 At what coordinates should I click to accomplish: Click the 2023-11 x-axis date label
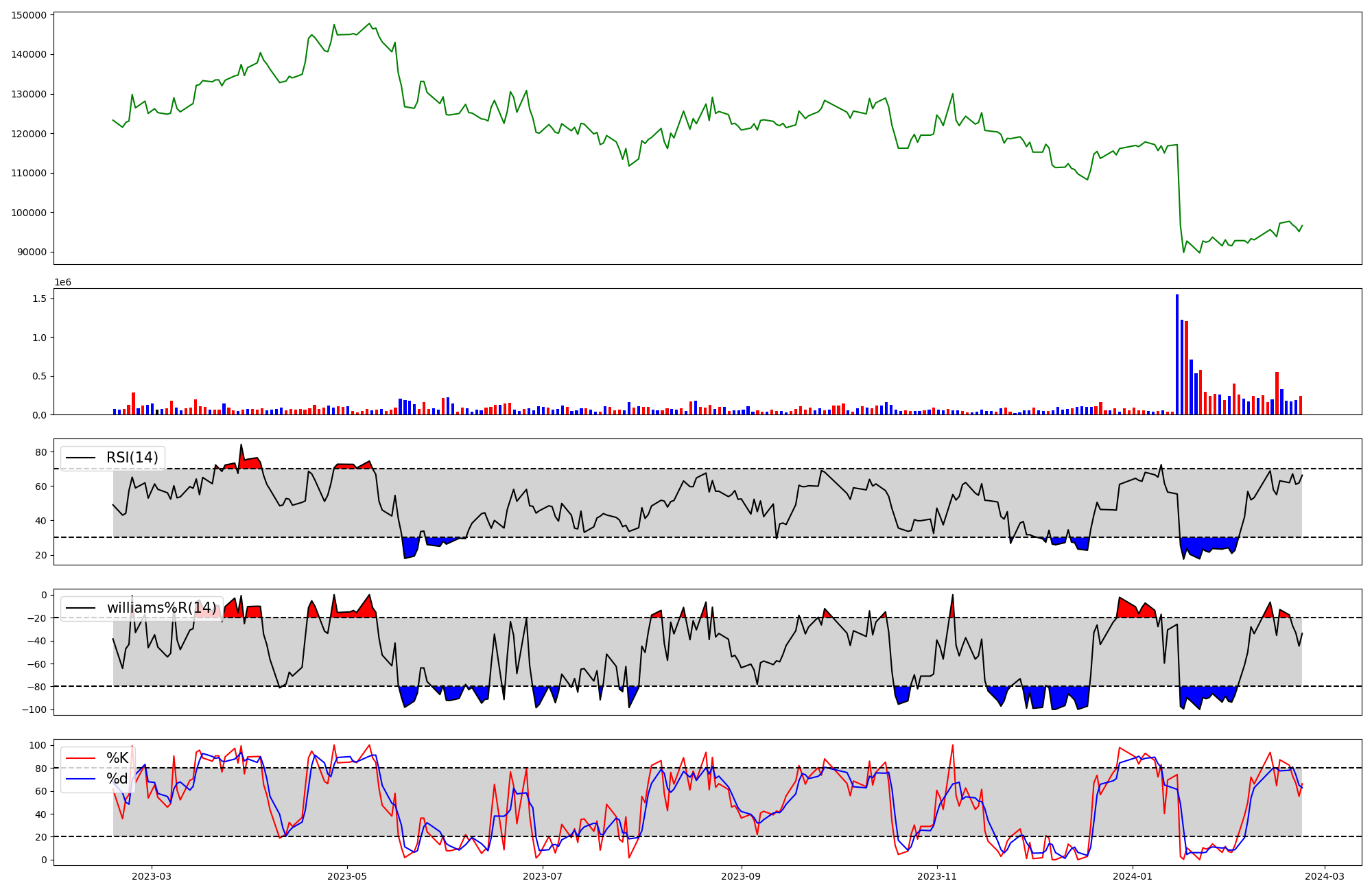[936, 876]
